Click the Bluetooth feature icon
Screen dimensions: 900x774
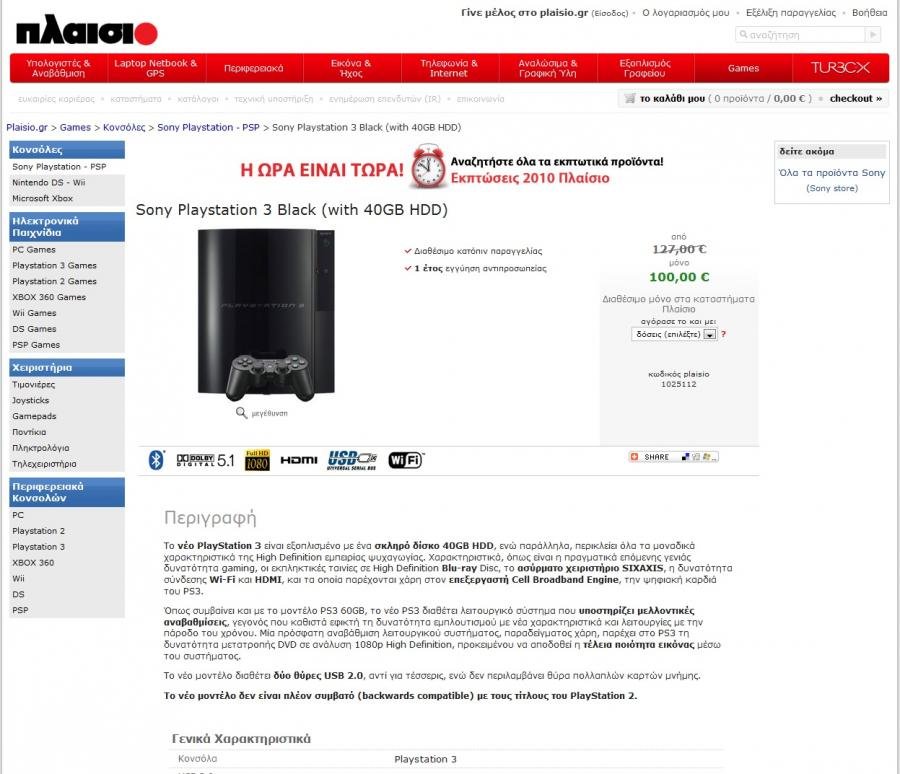156,460
